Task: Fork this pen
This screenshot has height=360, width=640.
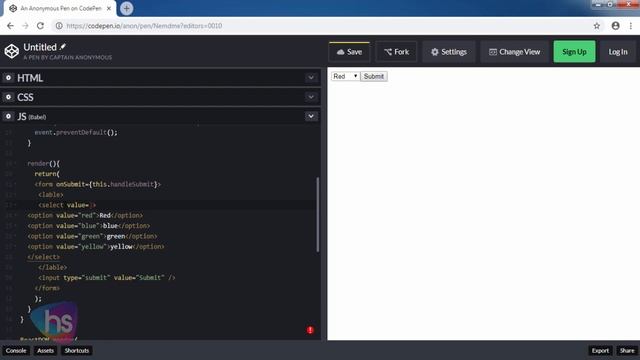Action: [x=397, y=52]
